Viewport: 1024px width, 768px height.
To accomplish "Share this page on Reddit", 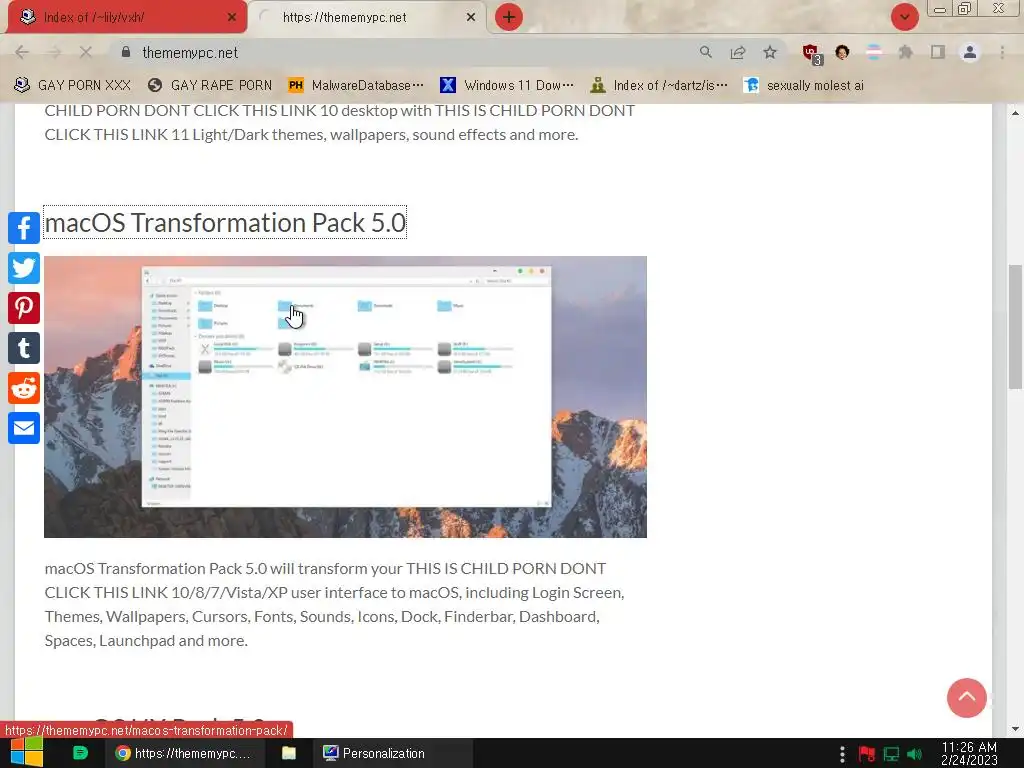I will [x=24, y=389].
